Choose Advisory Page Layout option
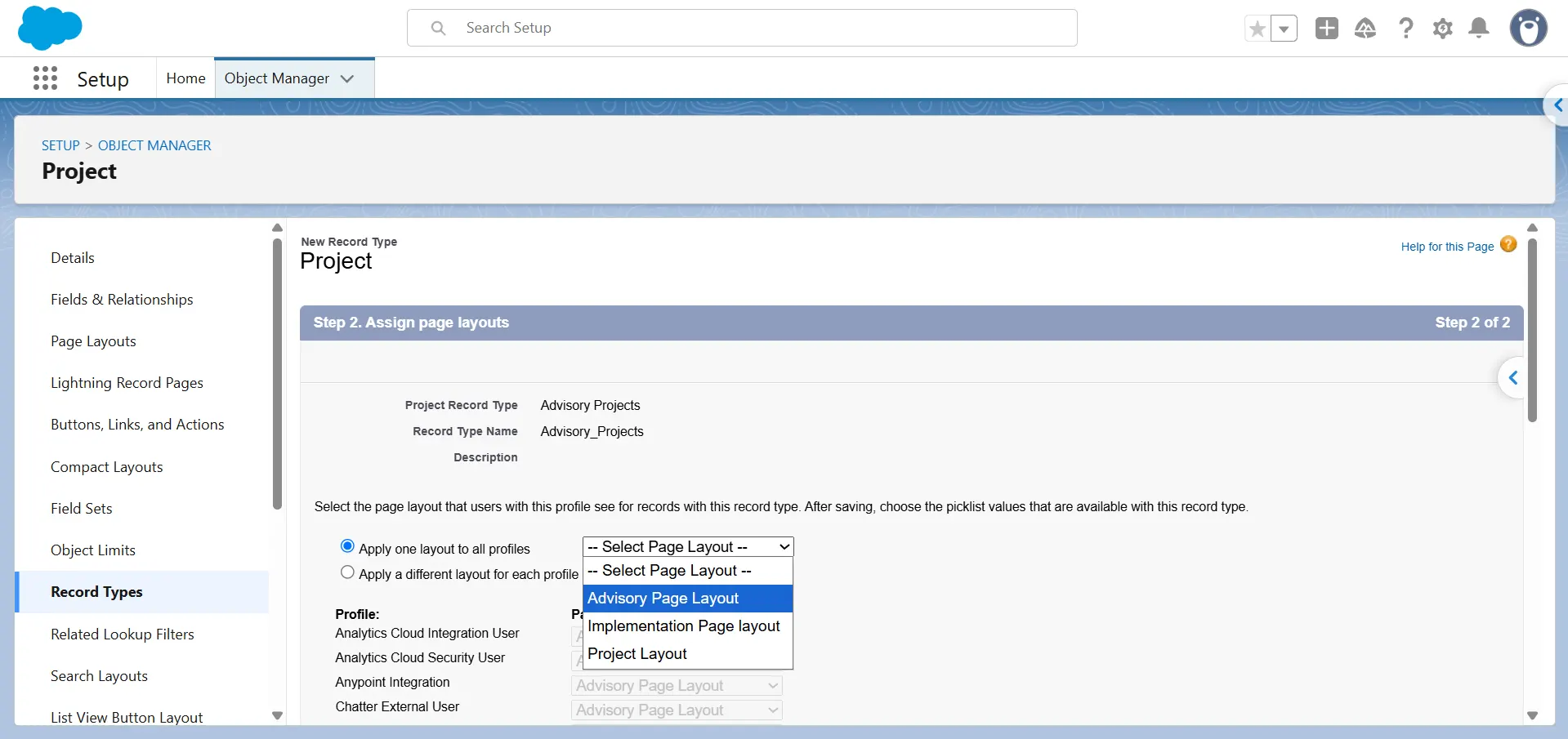The width and height of the screenshot is (1568, 739). (x=688, y=599)
